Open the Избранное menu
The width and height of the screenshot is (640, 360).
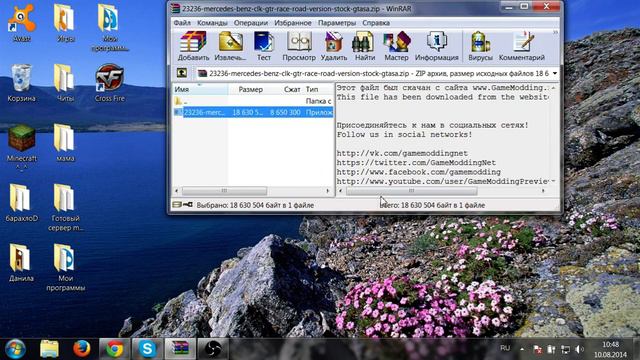(x=293, y=23)
